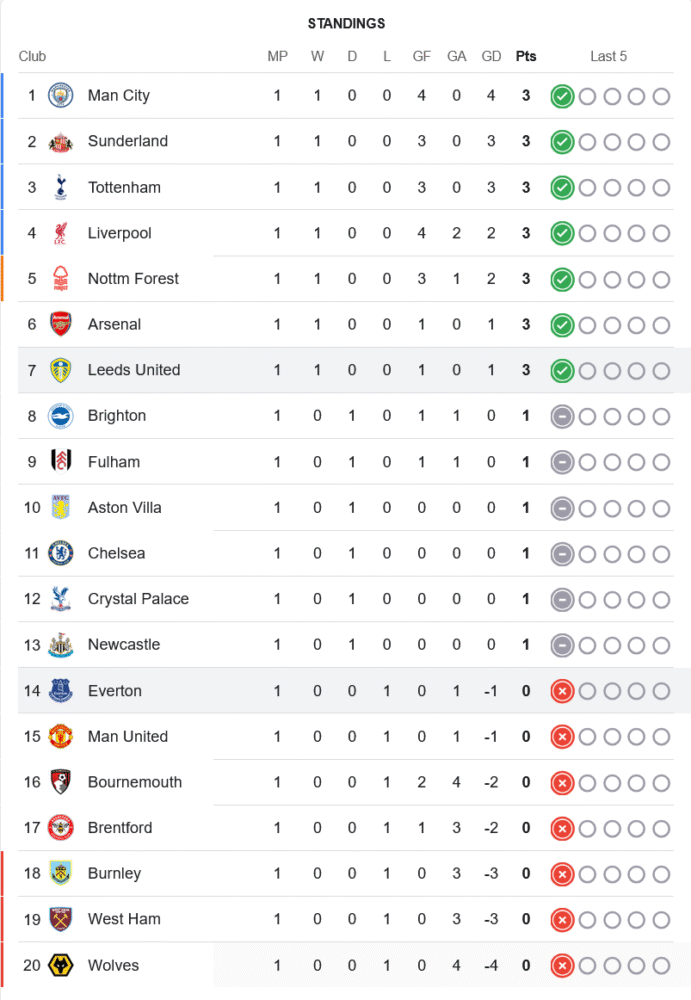Click the Man City club crest
The image size is (691, 1000).
(61, 96)
